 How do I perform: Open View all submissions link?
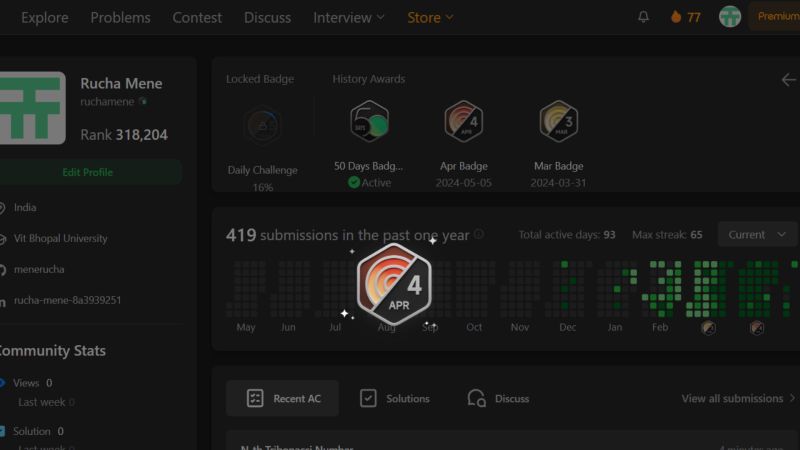coord(738,398)
